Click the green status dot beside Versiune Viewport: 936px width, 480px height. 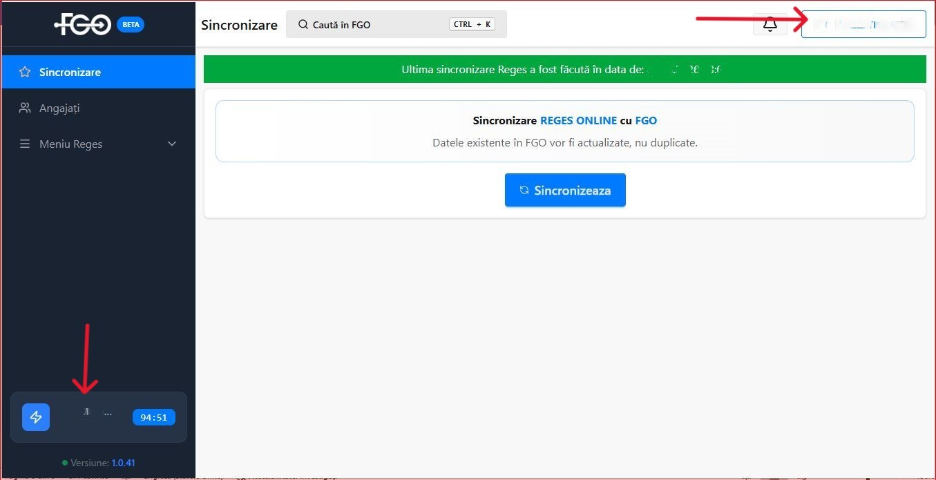(x=64, y=463)
